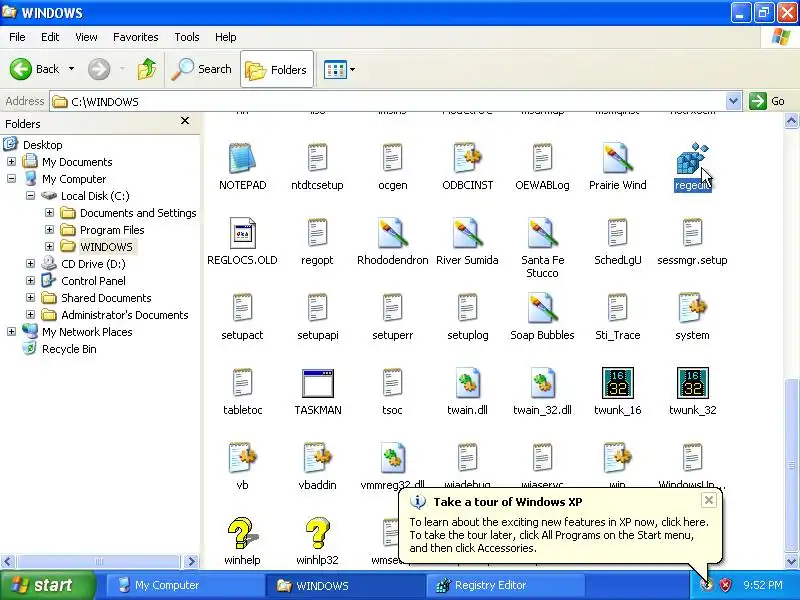The image size is (800, 600).
Task: Expand My Network Places node
Action: click(x=11, y=332)
